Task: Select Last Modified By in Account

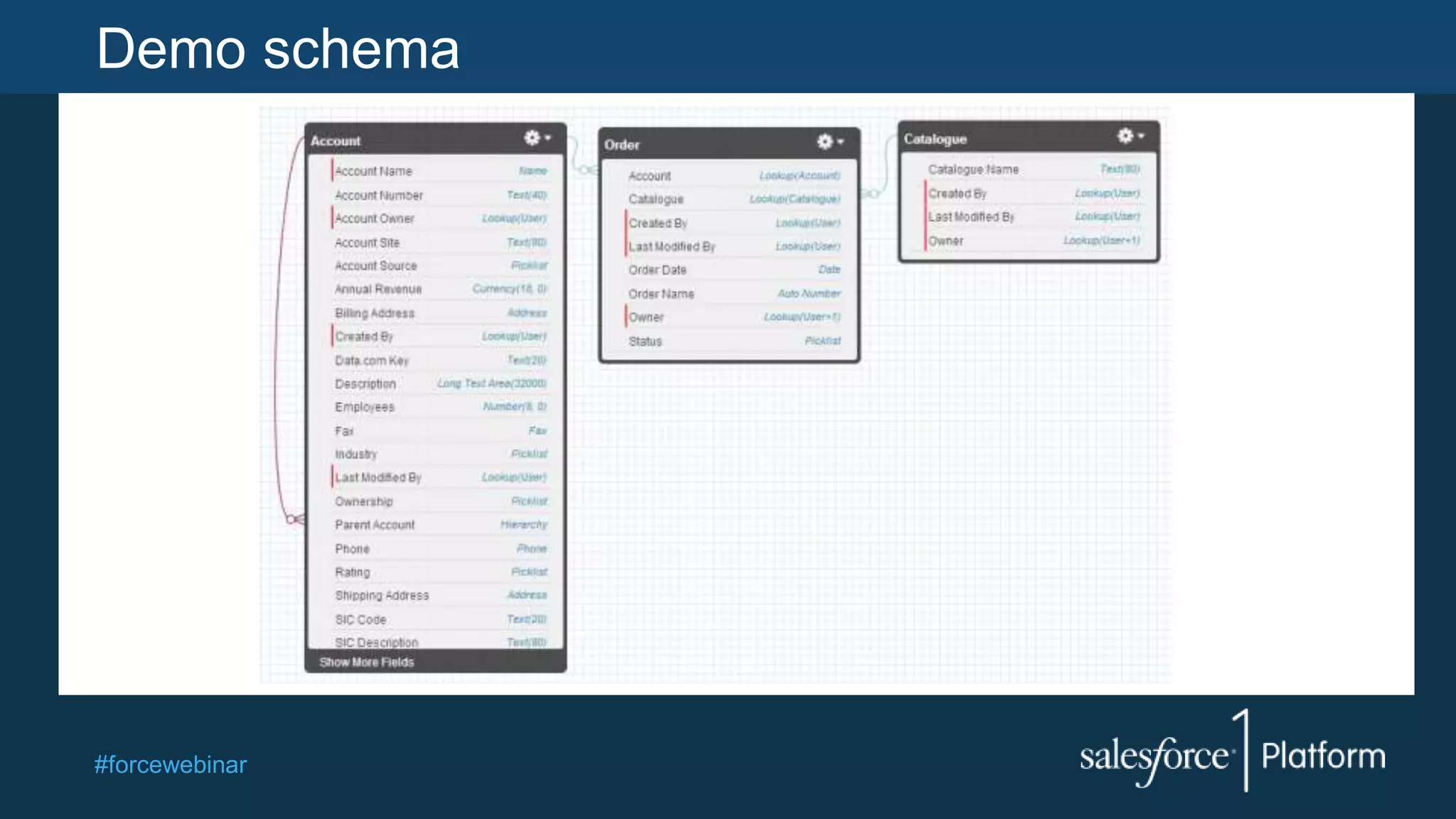Action: pyautogui.click(x=439, y=478)
